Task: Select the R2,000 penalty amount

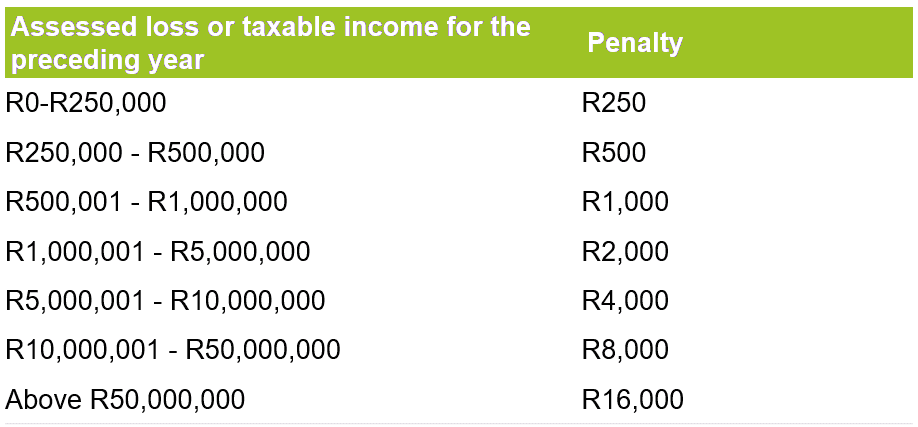Action: 625,251
